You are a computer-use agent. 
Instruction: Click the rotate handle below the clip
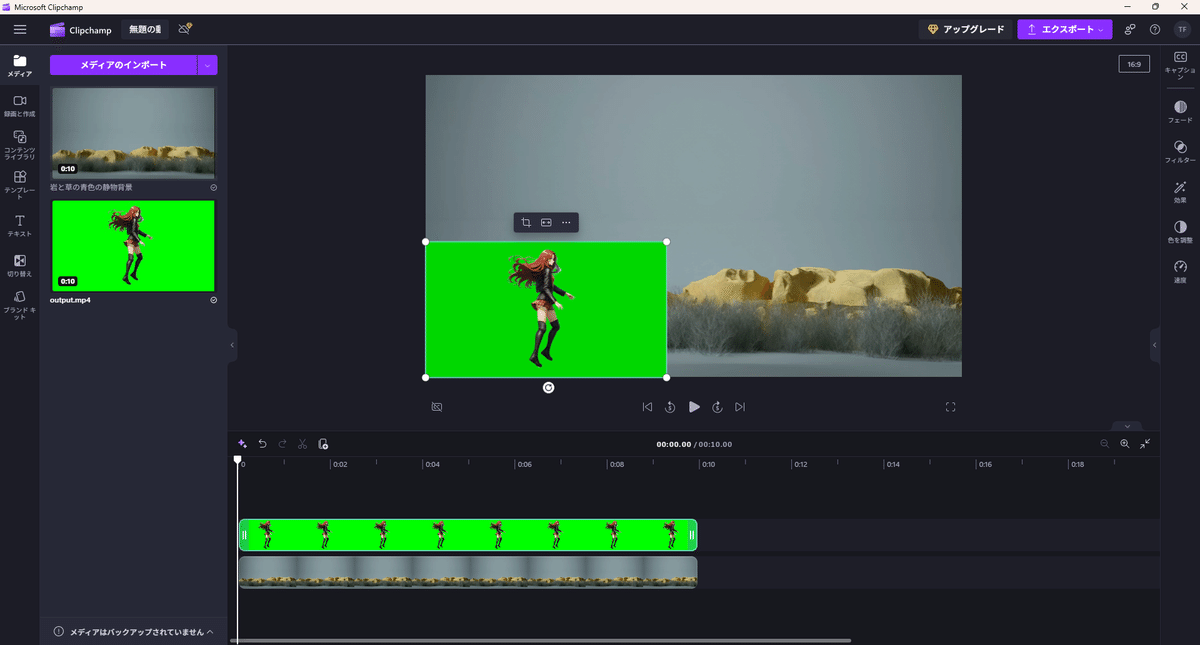click(x=548, y=388)
